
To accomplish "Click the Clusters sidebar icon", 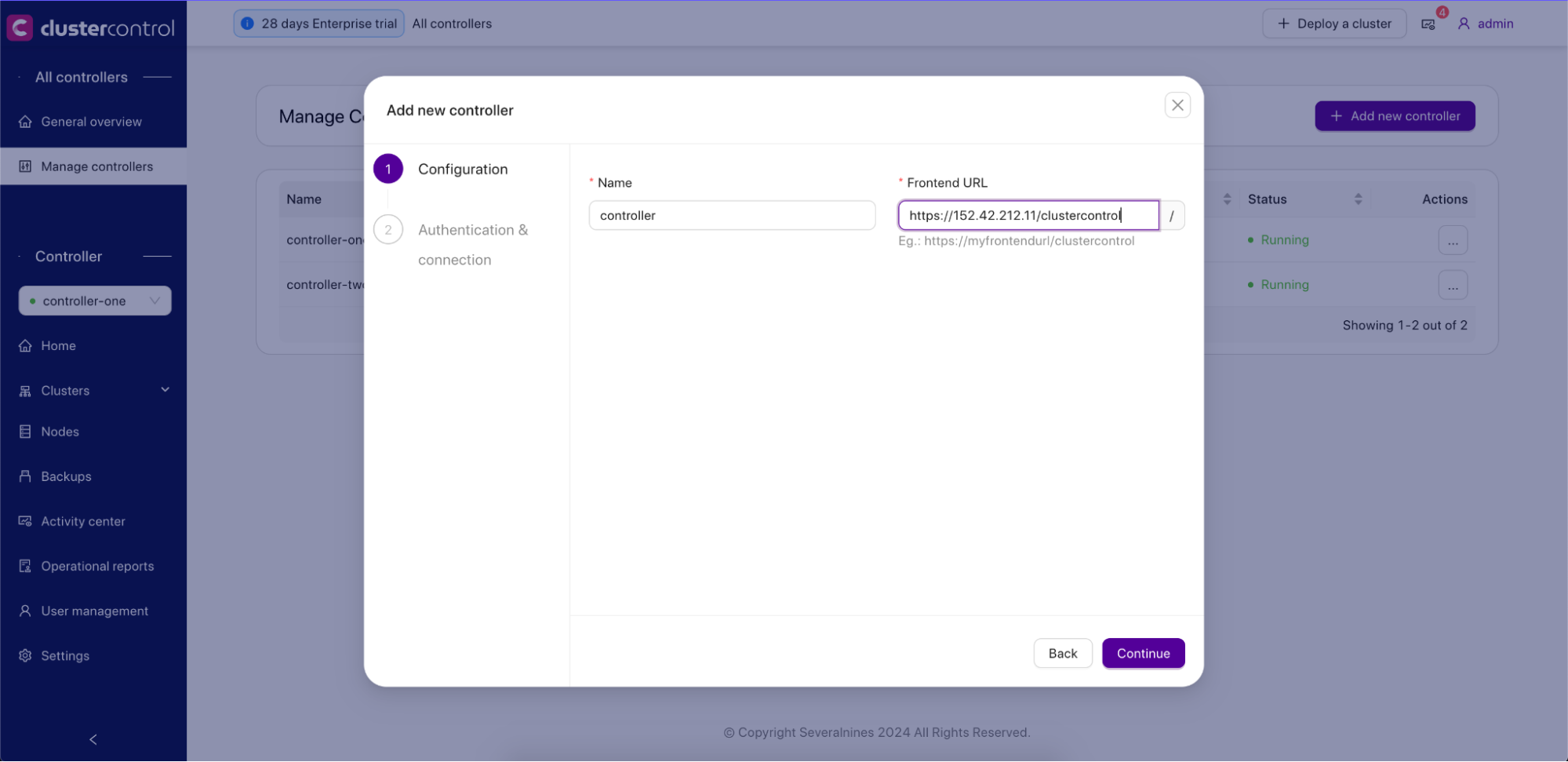I will click(x=25, y=391).
